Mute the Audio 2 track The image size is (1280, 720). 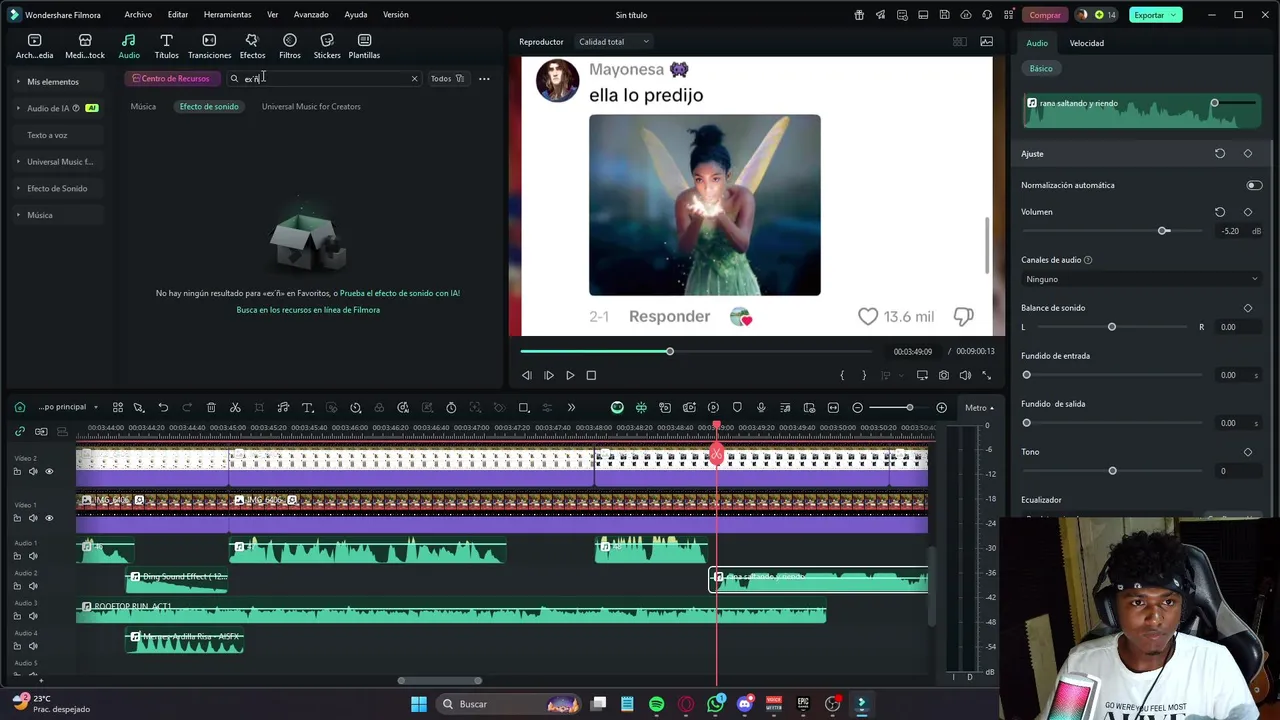pos(33,586)
